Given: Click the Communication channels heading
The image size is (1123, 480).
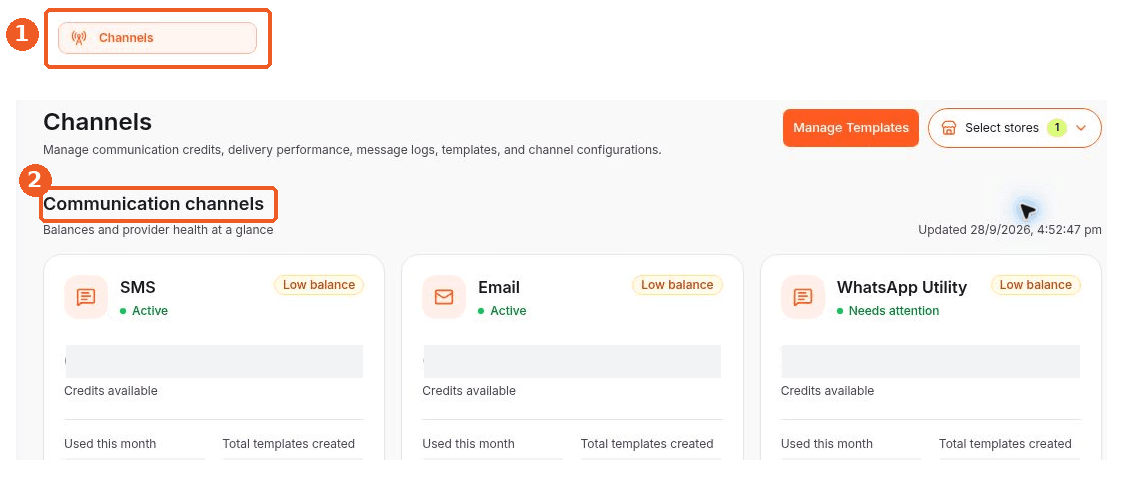Looking at the screenshot, I should pyautogui.click(x=153, y=204).
